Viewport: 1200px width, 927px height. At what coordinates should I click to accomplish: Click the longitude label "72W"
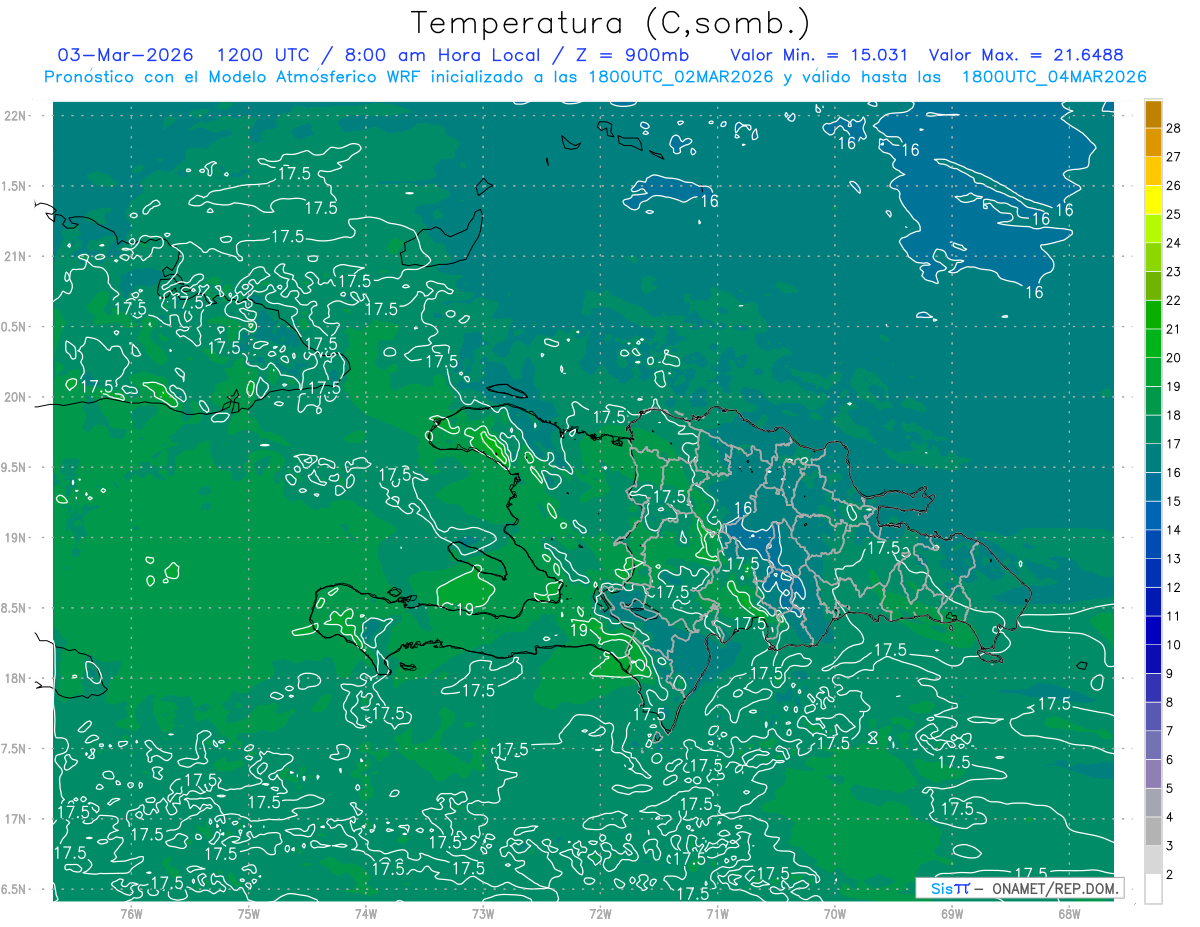click(x=600, y=914)
